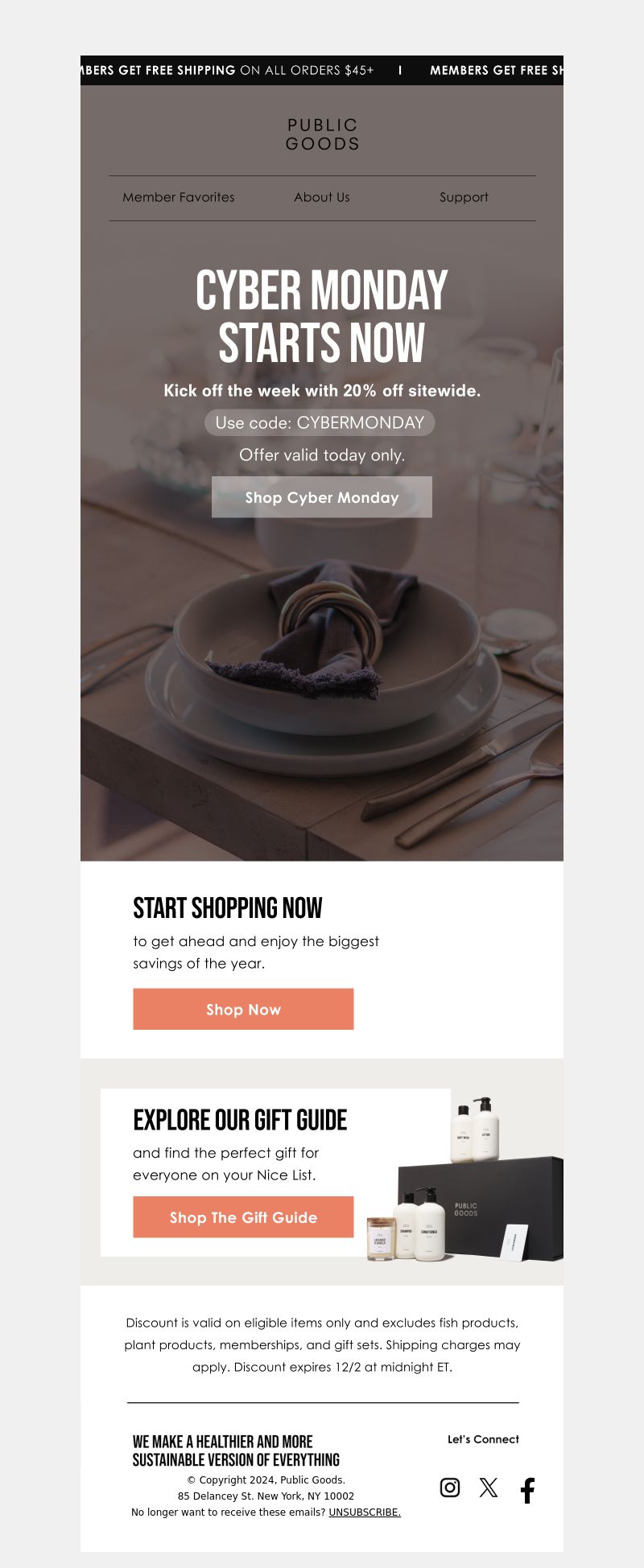
Task: Select the Use code: CYBERMONDAY pill
Action: coord(320,422)
